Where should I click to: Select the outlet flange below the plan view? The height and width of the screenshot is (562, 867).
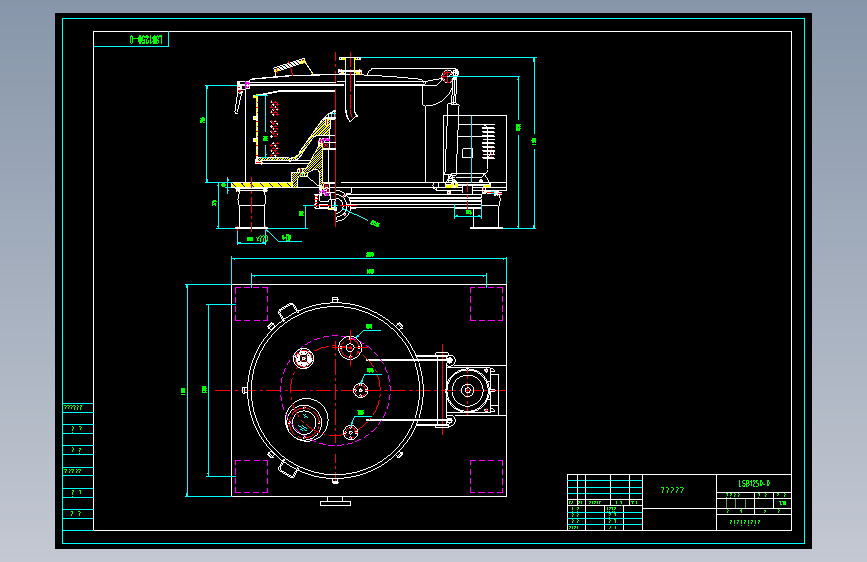coord(335,501)
